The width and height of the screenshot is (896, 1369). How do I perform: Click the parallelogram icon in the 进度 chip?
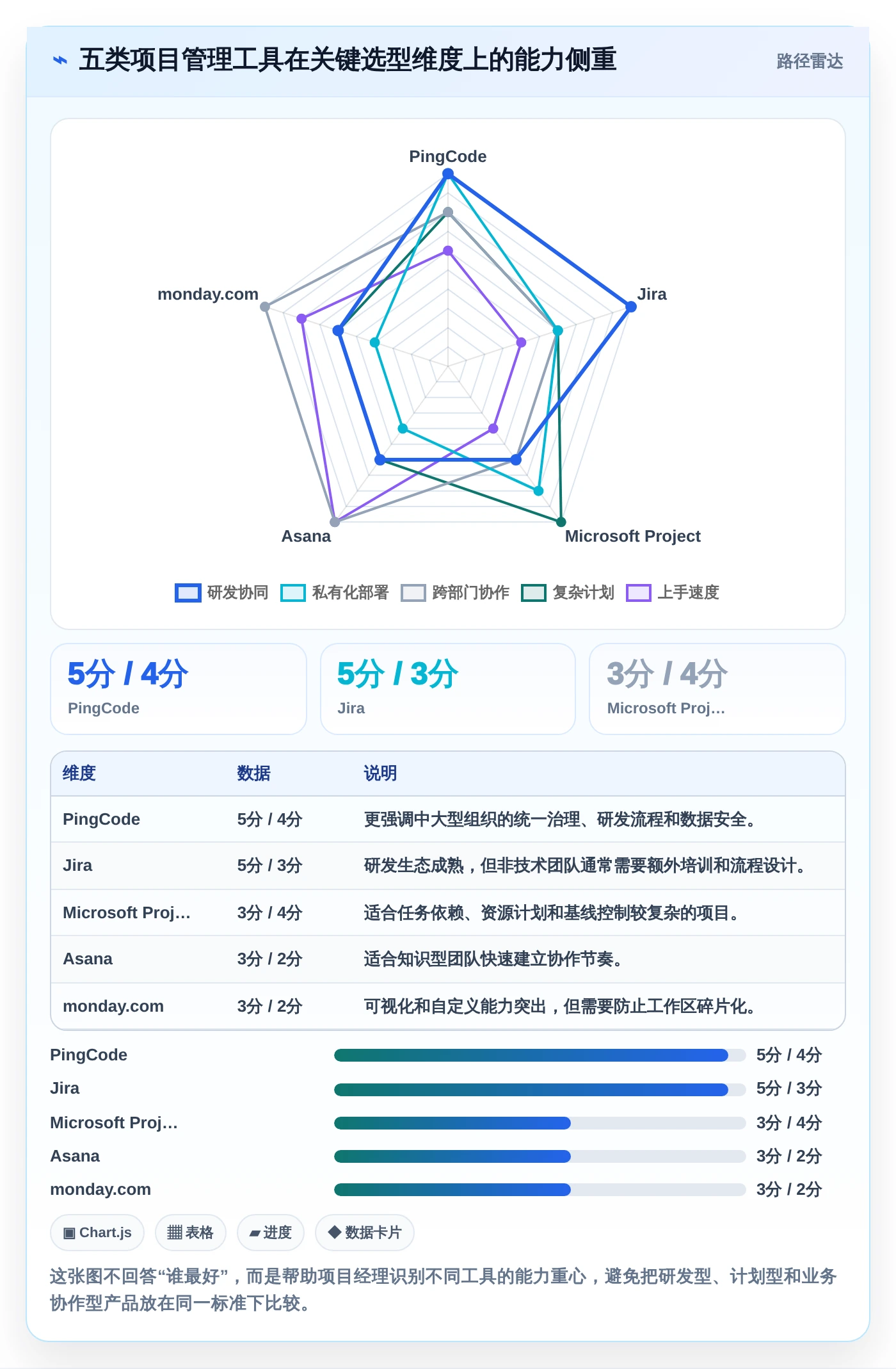pos(255,1233)
